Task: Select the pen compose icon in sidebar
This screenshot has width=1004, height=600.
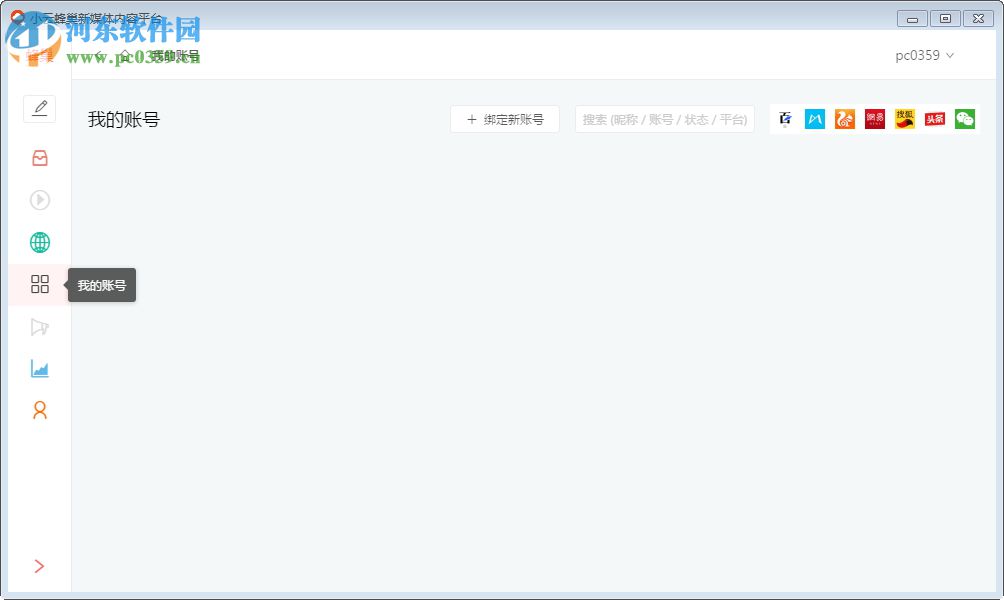Action: [40, 108]
